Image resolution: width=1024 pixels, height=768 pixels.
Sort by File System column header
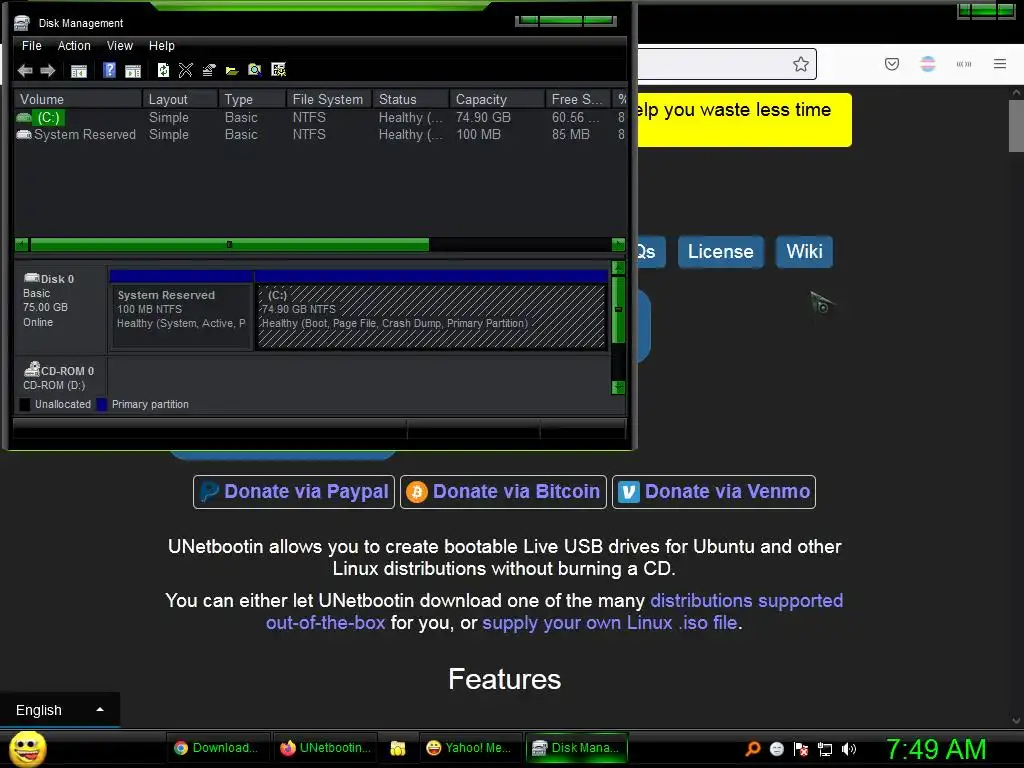point(329,99)
